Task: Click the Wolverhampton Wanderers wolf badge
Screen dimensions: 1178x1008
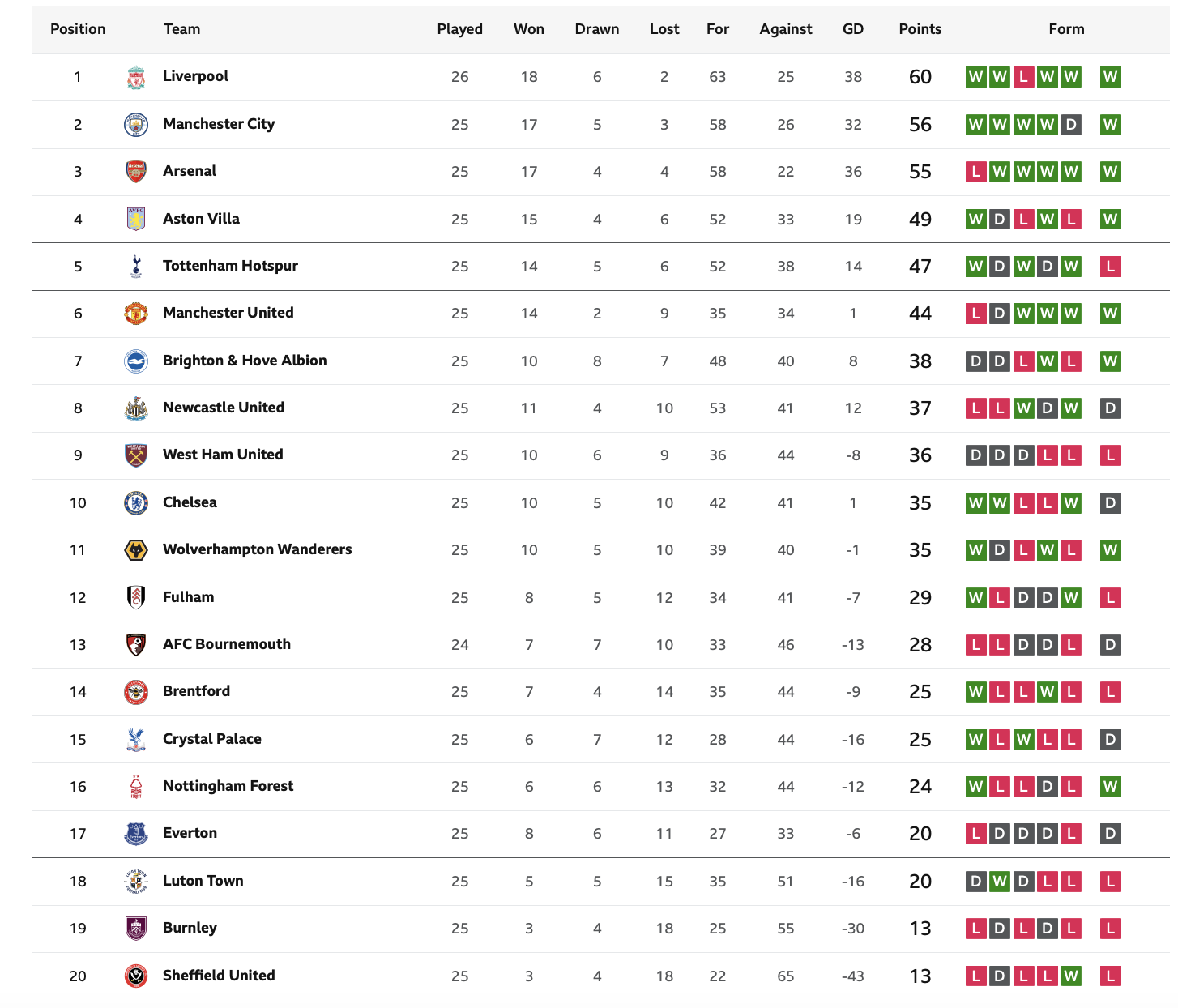Action: tap(136, 550)
